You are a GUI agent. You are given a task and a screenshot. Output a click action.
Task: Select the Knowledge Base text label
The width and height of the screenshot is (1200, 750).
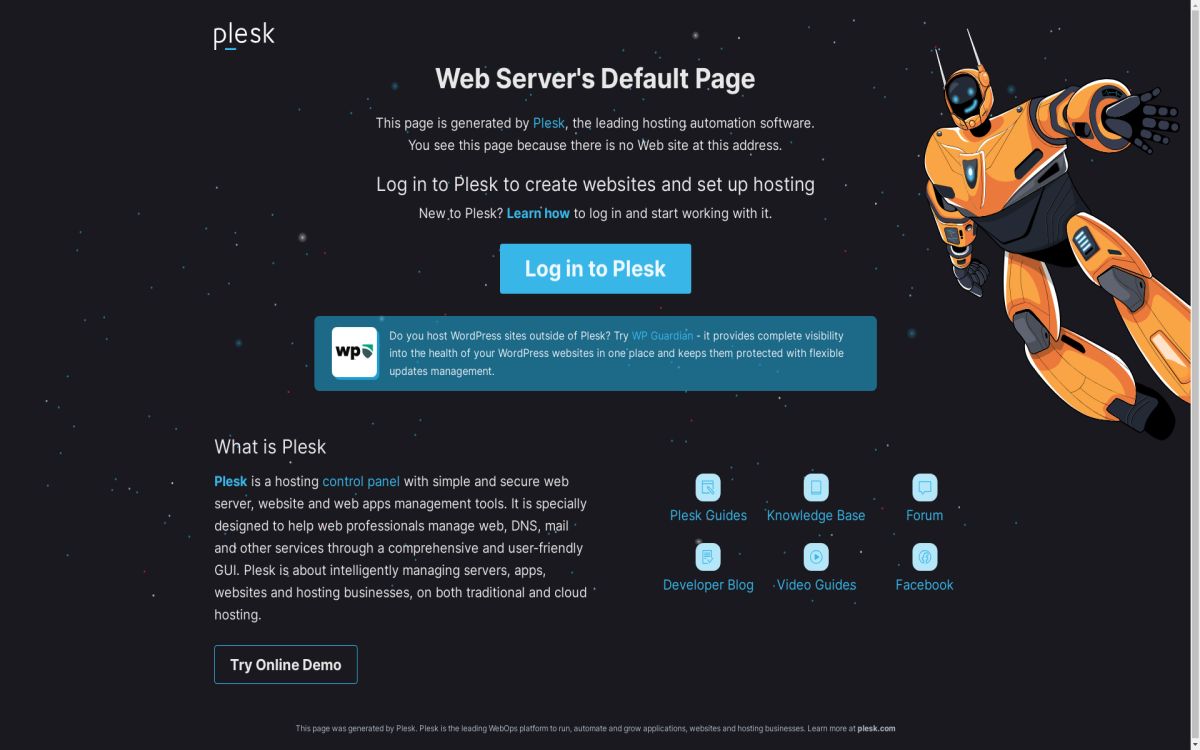coord(816,515)
